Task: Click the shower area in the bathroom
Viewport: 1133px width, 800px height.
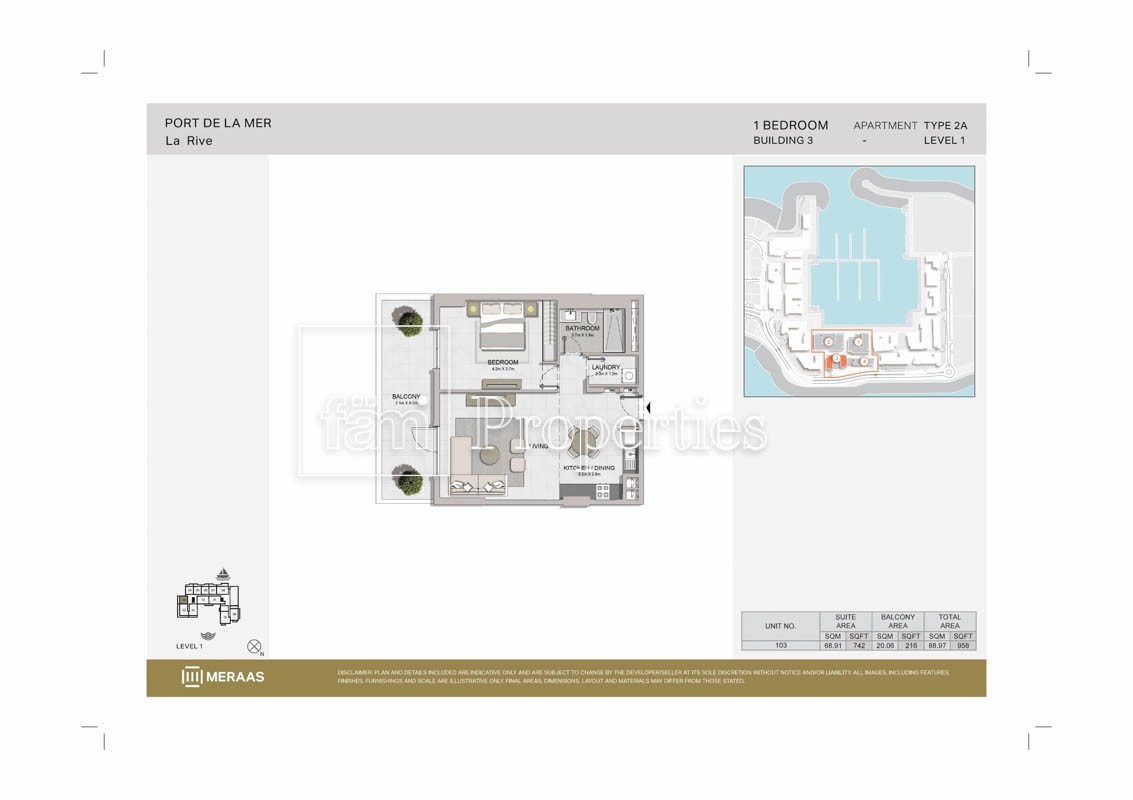Action: pos(616,330)
